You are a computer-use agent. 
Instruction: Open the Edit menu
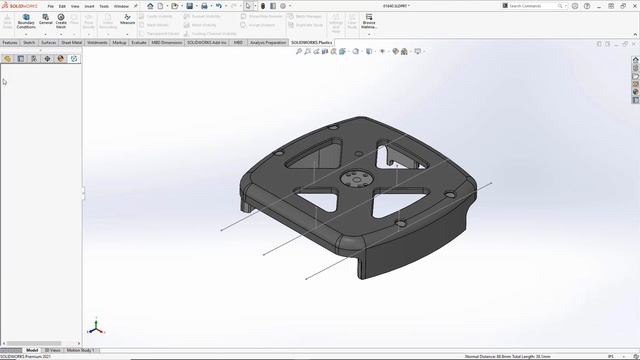tap(62, 6)
